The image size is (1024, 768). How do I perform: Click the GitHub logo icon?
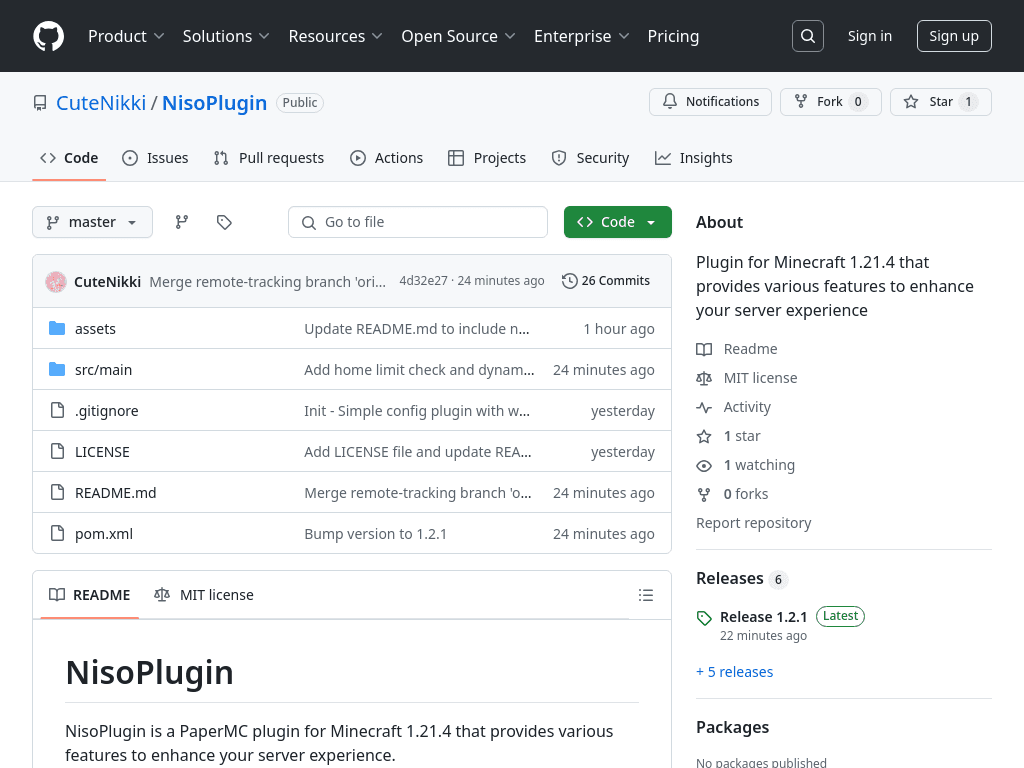pos(48,36)
